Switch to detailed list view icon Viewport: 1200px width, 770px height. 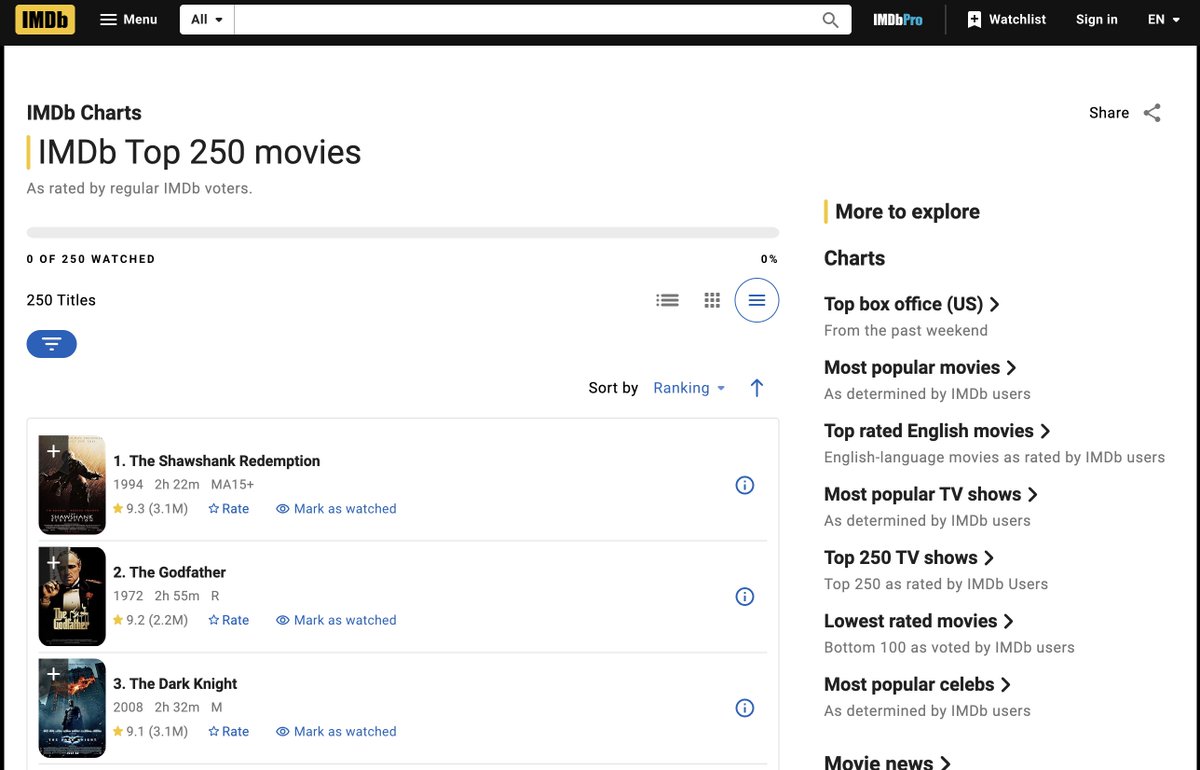667,300
